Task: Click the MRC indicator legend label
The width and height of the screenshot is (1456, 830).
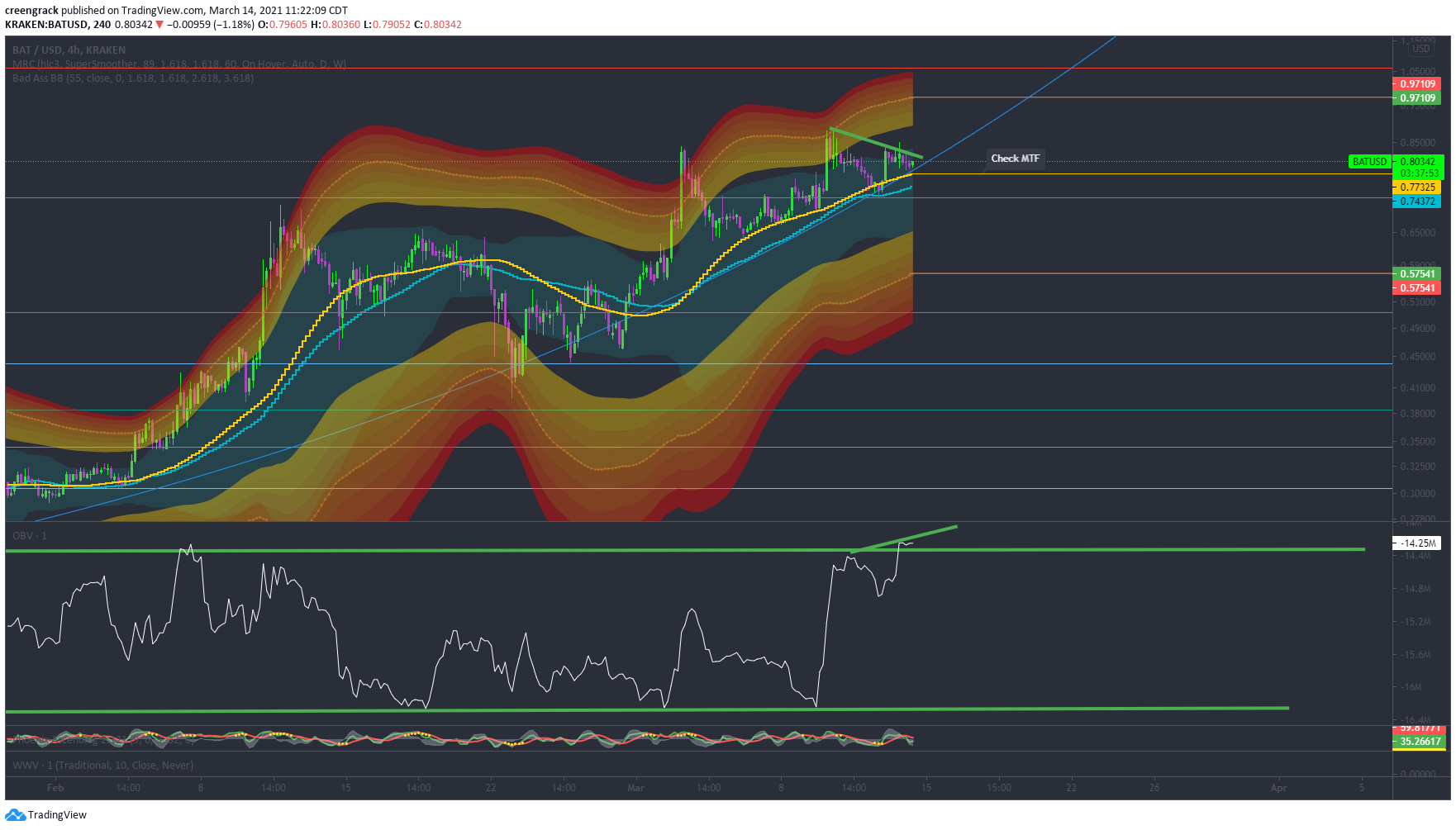Action: (179, 64)
